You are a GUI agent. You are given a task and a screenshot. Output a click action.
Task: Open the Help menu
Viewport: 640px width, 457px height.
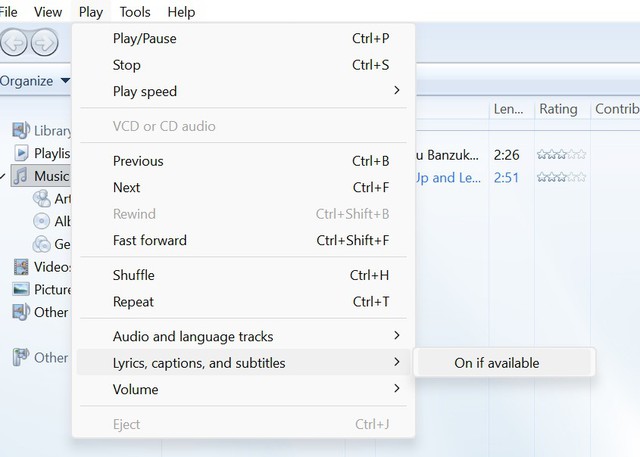(181, 12)
